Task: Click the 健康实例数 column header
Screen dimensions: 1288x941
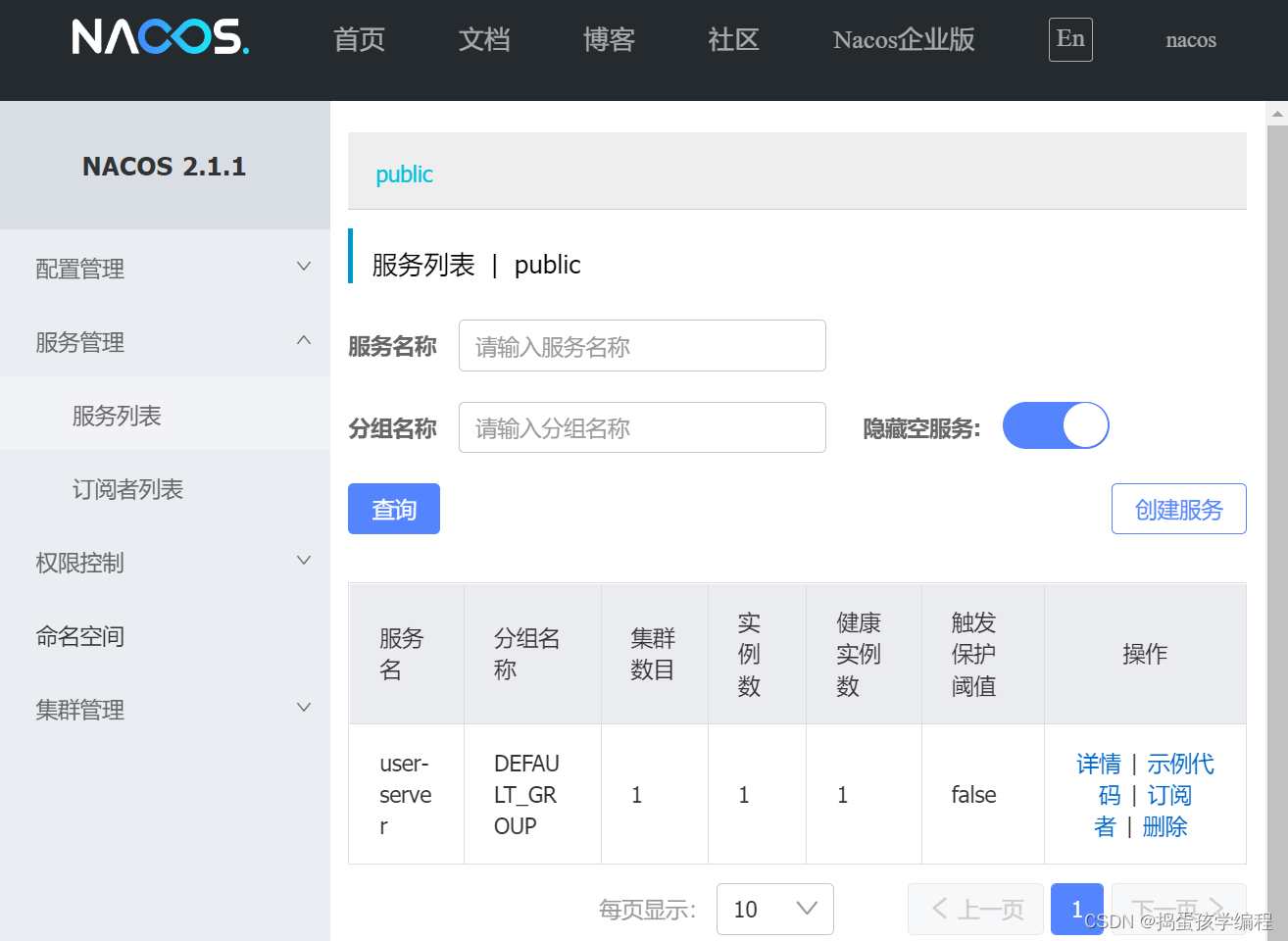Action: tap(864, 654)
